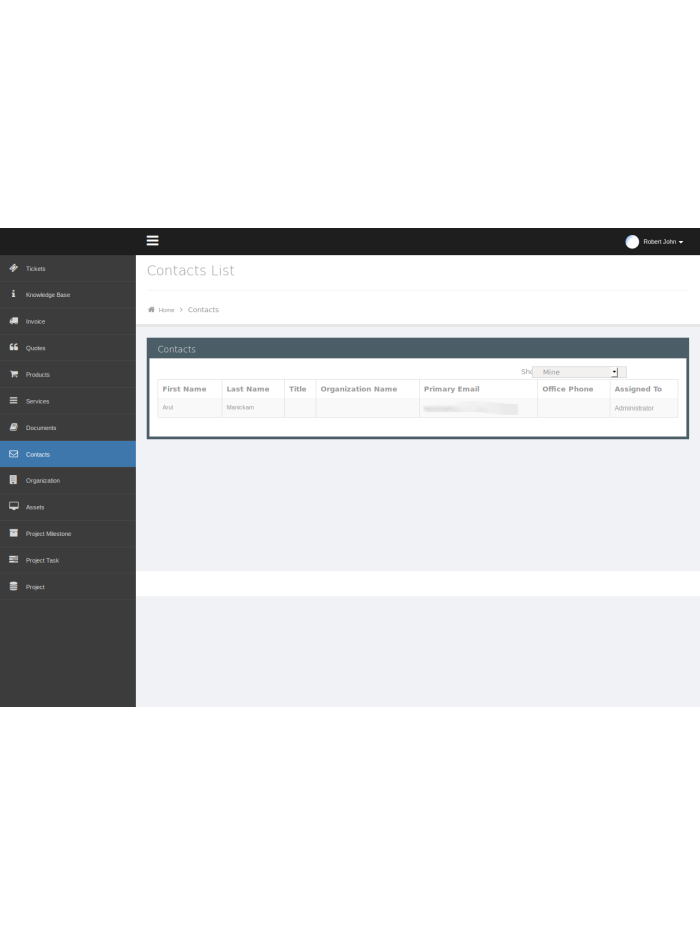Open Project Milestone menu item
Viewport: 700px width, 934px height.
pos(48,534)
